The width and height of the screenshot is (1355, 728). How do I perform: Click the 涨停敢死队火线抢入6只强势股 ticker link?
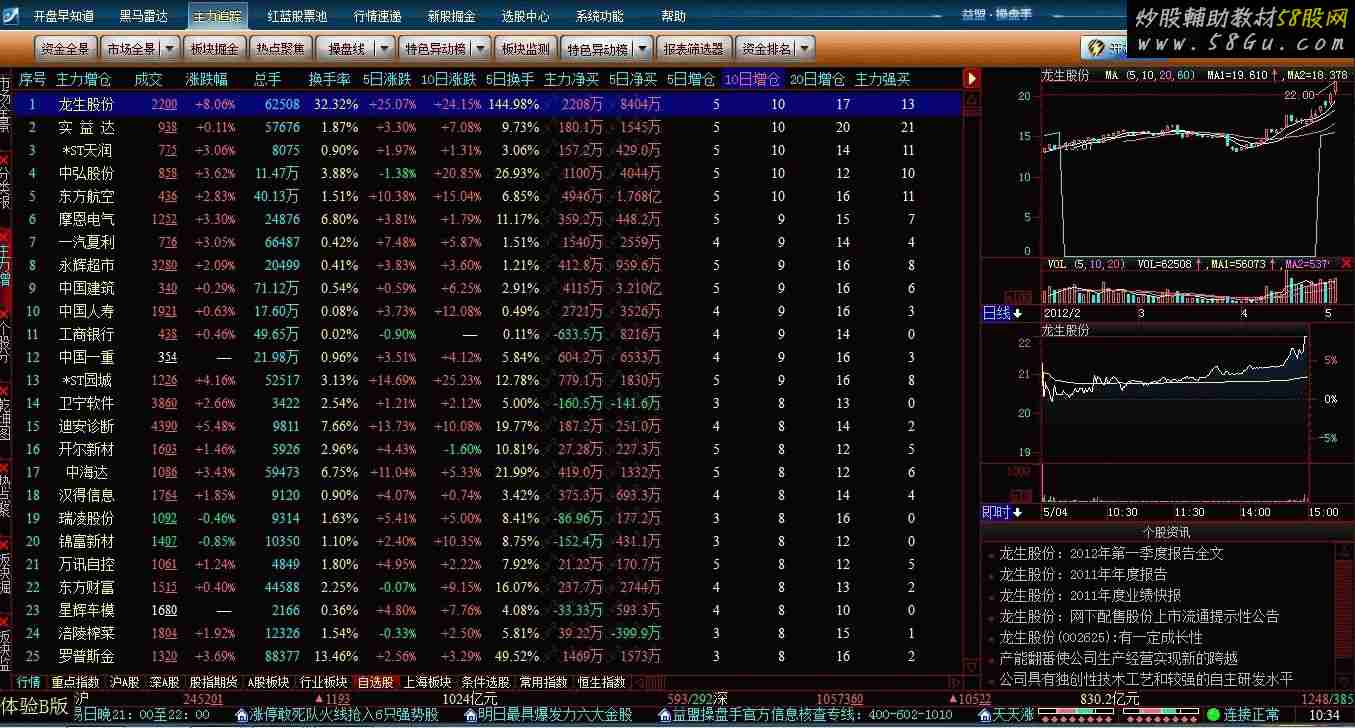pyautogui.click(x=344, y=715)
